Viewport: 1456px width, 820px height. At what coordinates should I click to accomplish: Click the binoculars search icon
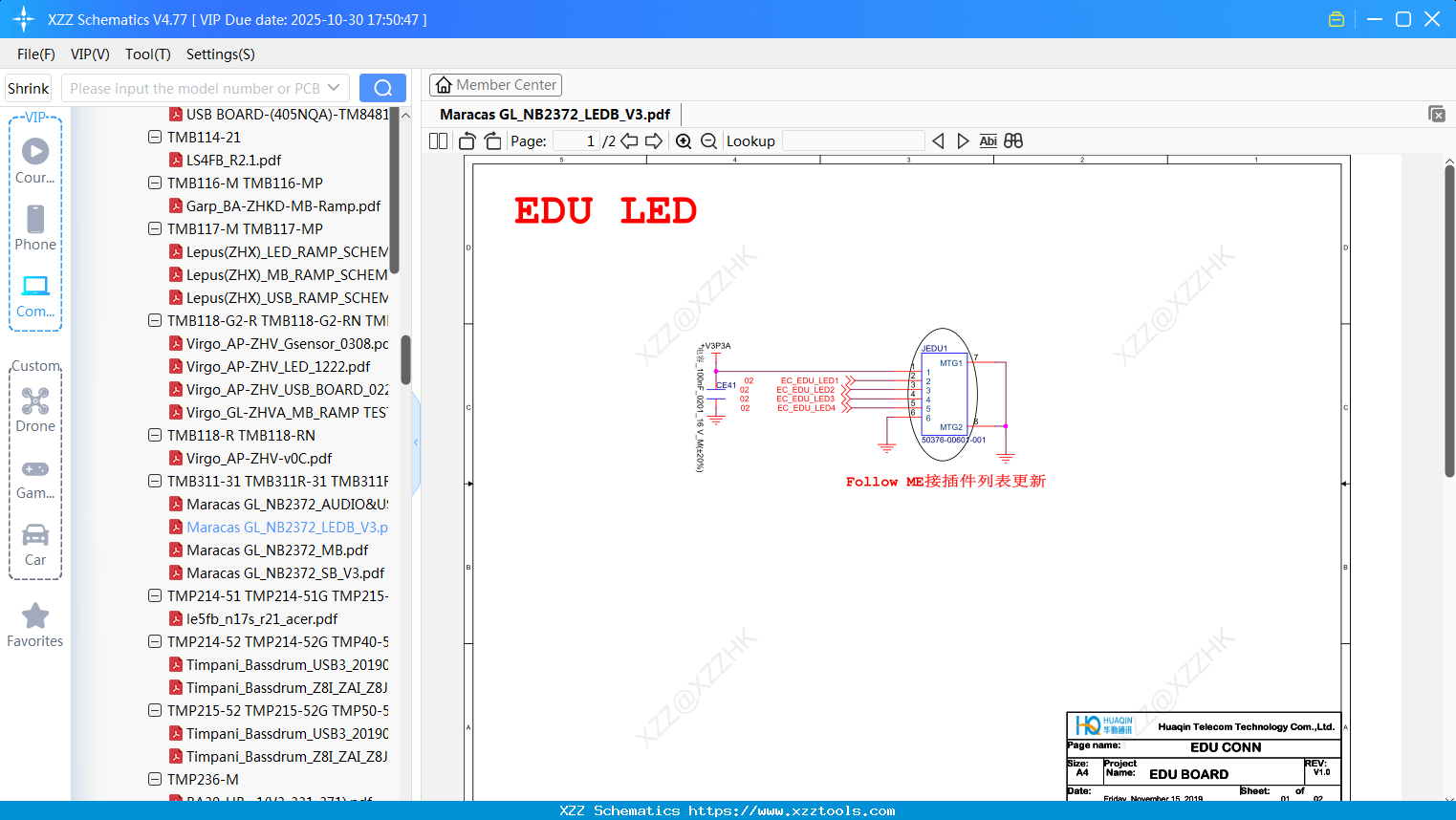click(x=1013, y=141)
